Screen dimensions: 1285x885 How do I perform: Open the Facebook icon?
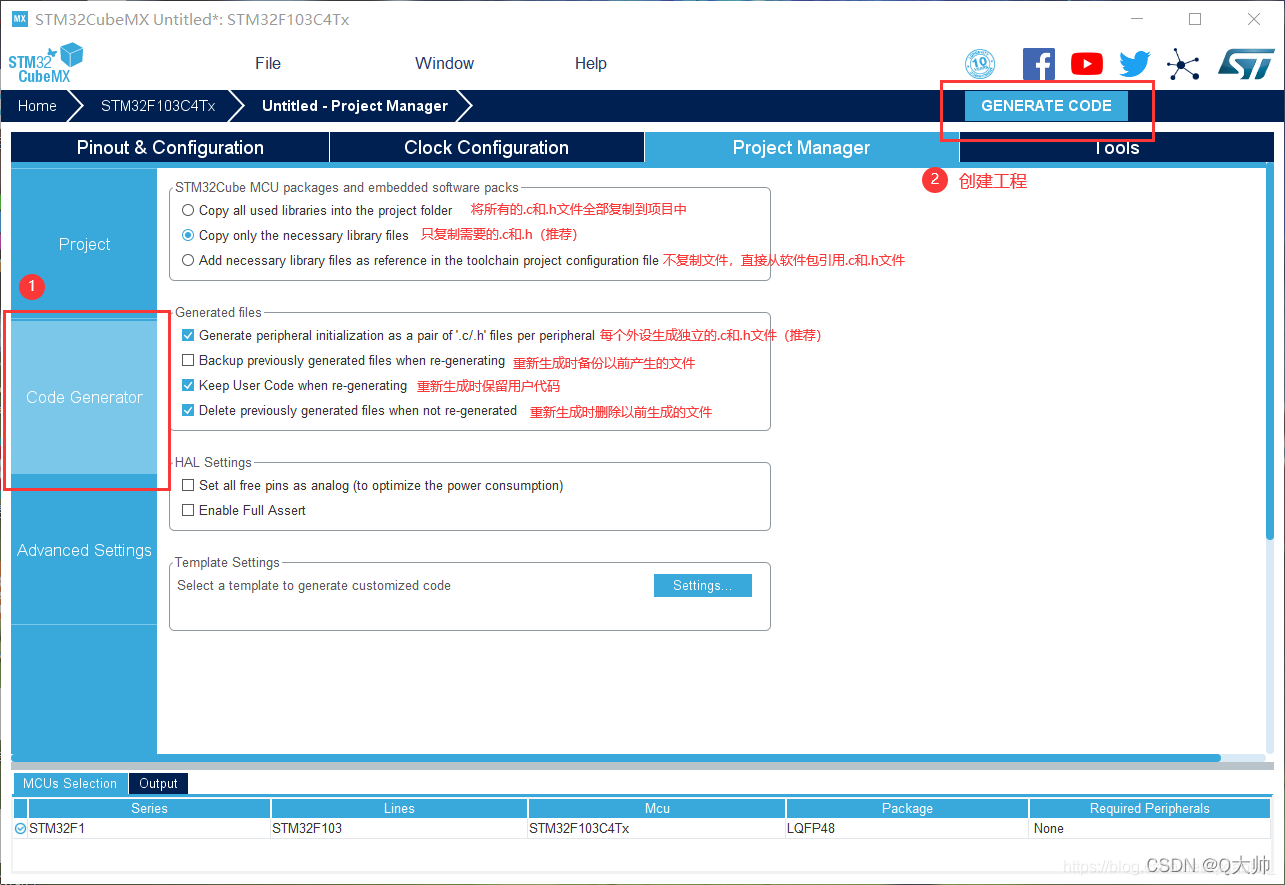[x=1039, y=64]
